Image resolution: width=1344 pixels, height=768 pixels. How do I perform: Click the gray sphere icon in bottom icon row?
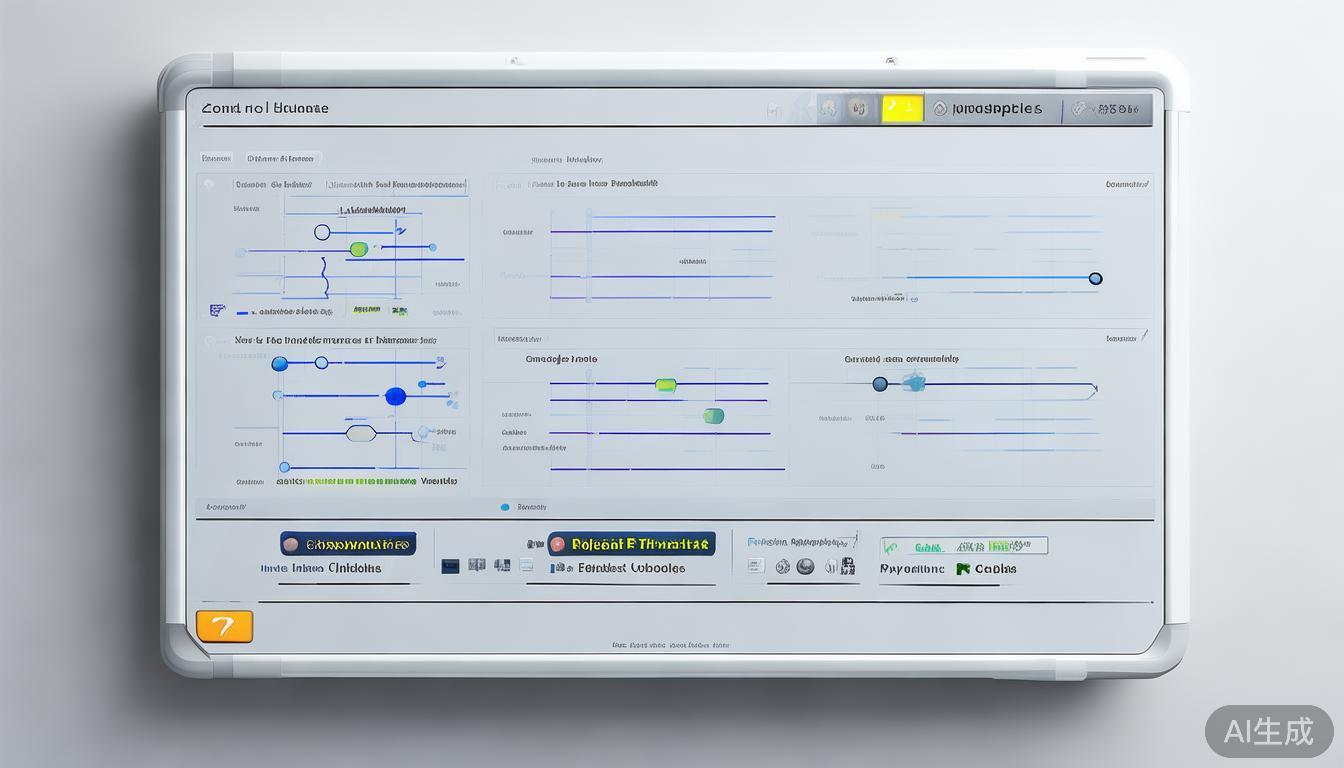click(805, 567)
